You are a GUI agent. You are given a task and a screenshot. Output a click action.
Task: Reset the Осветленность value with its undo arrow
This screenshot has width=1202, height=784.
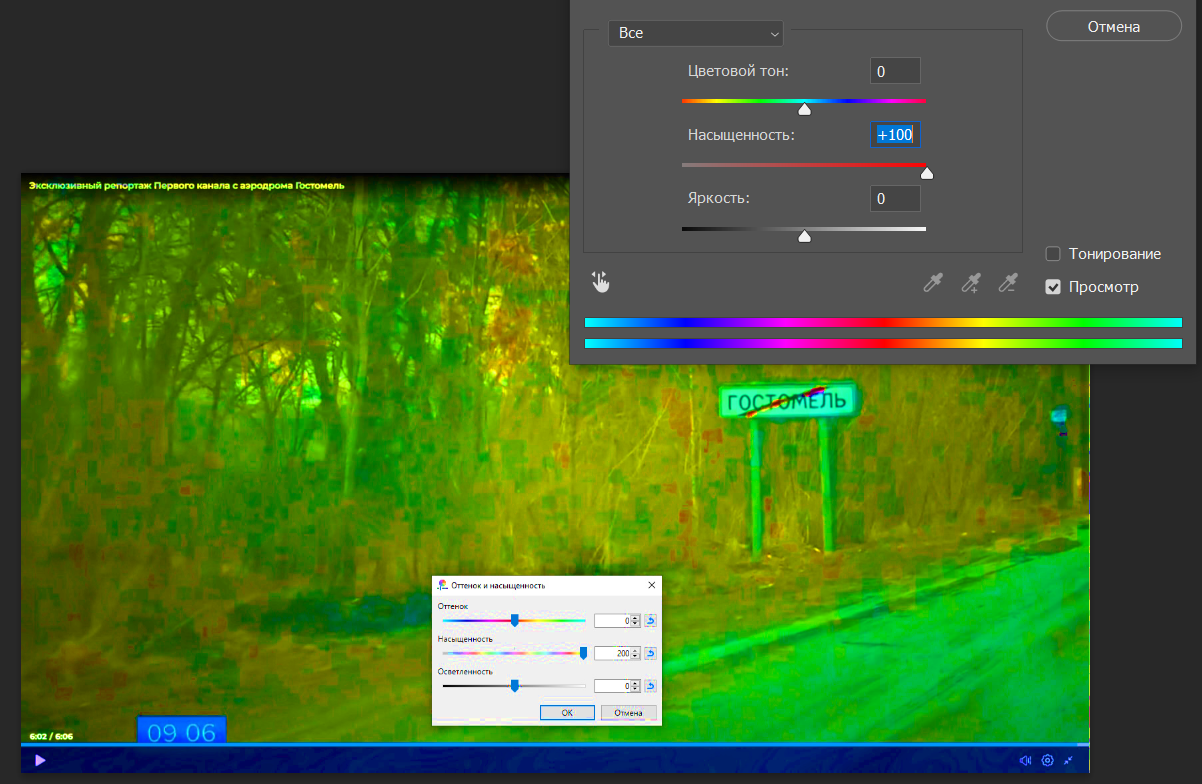[650, 686]
